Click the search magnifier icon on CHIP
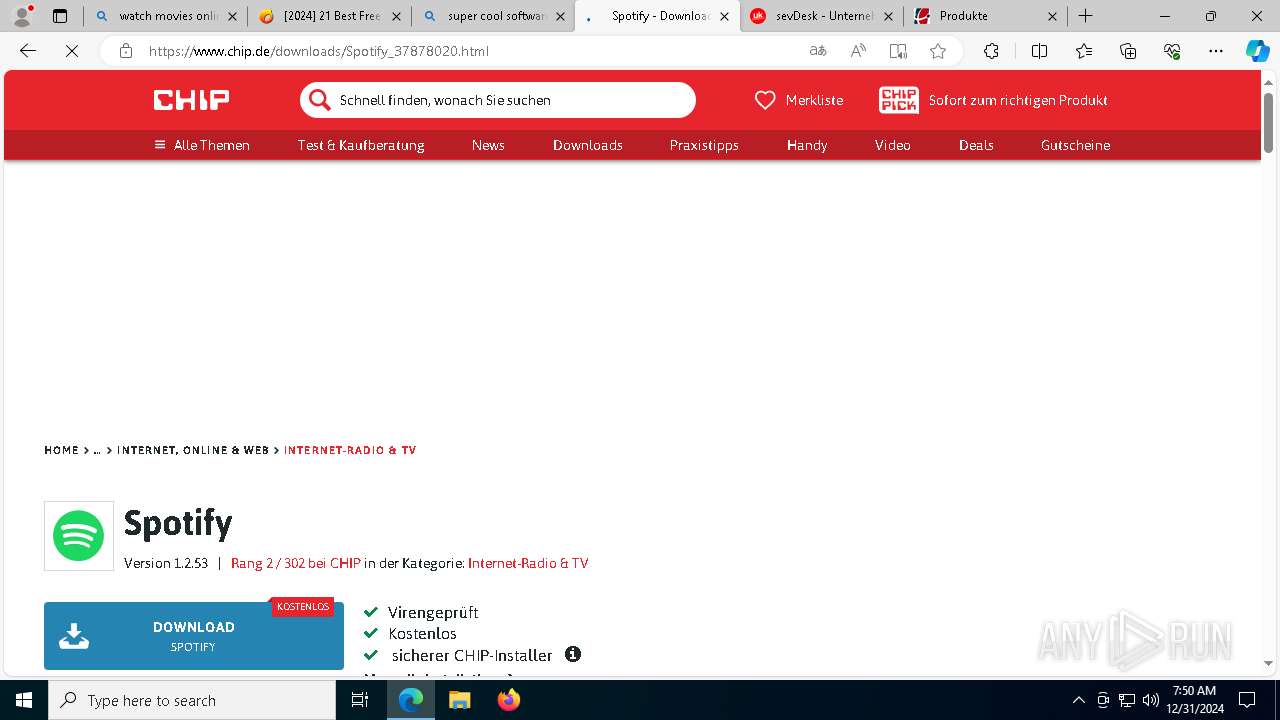Viewport: 1280px width, 720px height. 319,100
